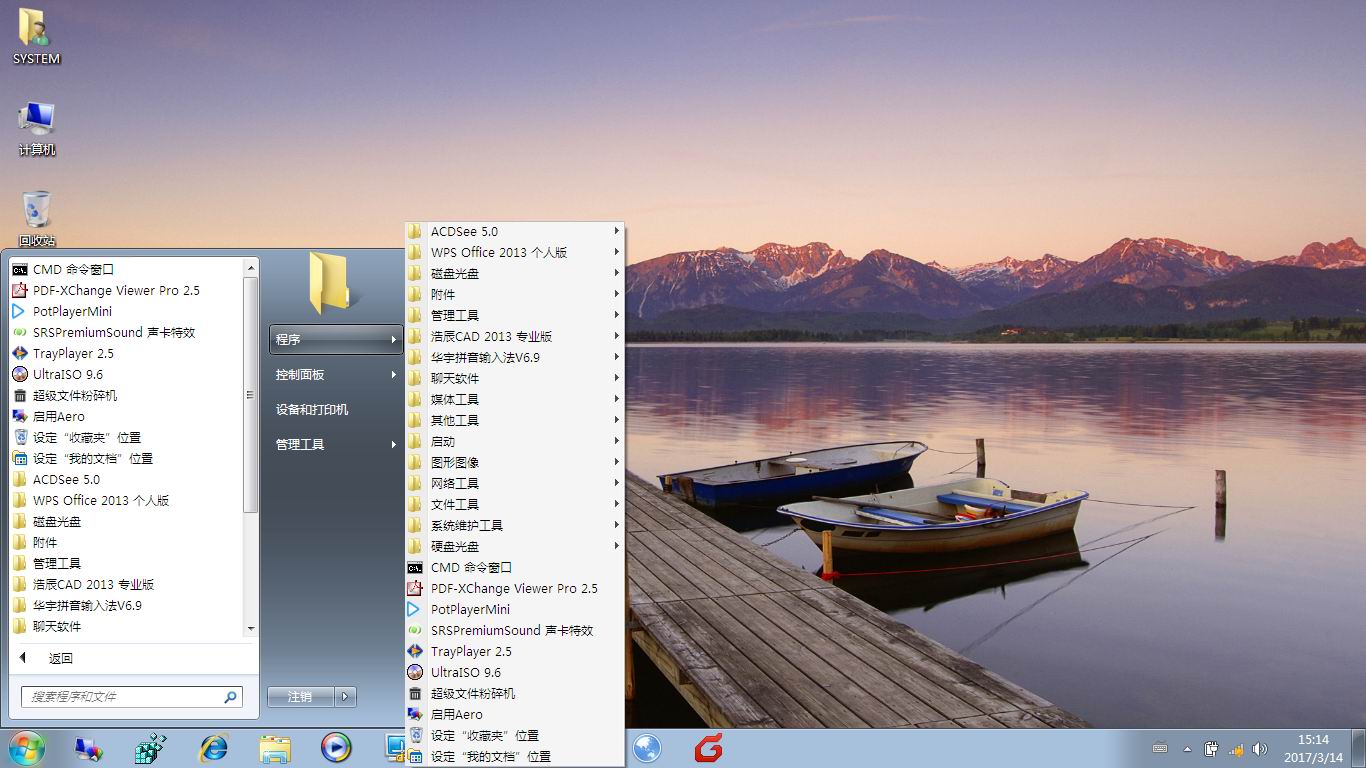
Task: Open the SYSTEM desktop icon
Action: point(36,37)
